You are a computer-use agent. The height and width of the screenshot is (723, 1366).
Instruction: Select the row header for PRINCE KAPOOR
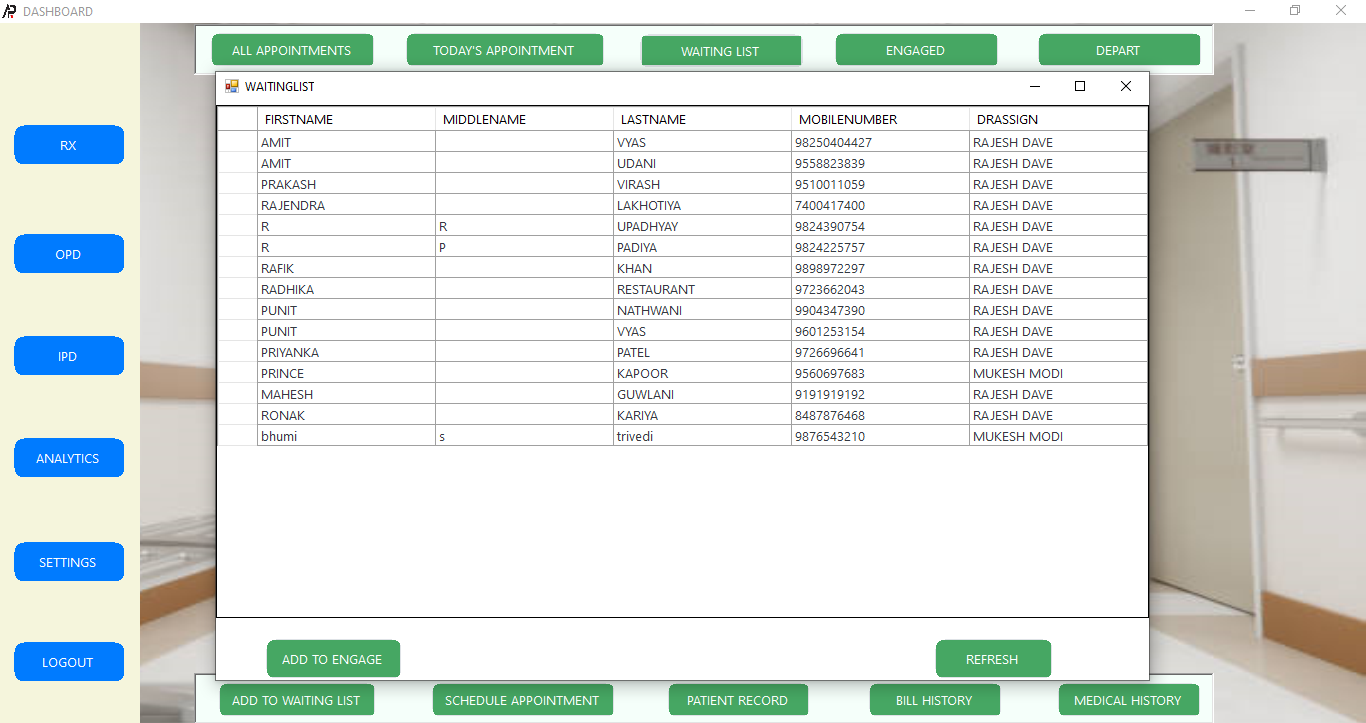[237, 373]
